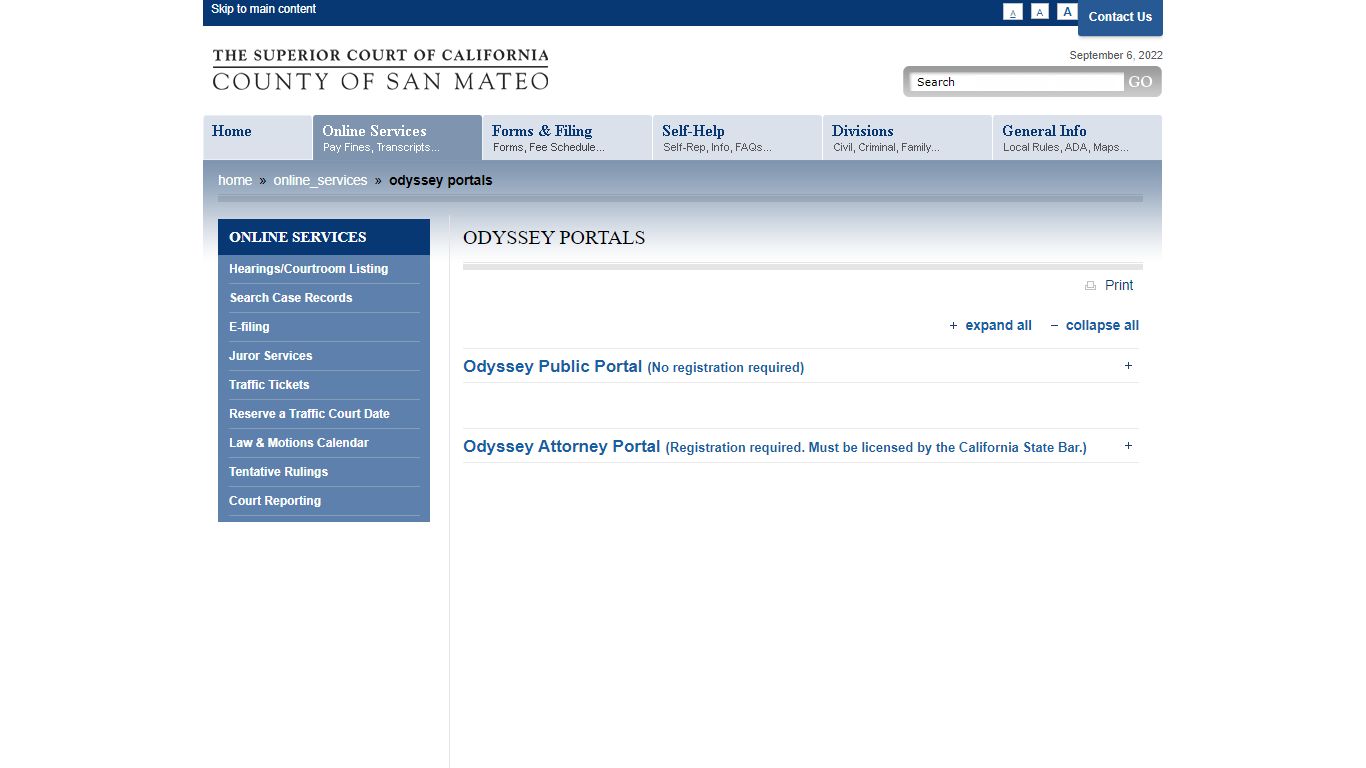This screenshot has width=1366, height=768.
Task: Click the collapse all link
Action: pyautogui.click(x=1101, y=325)
